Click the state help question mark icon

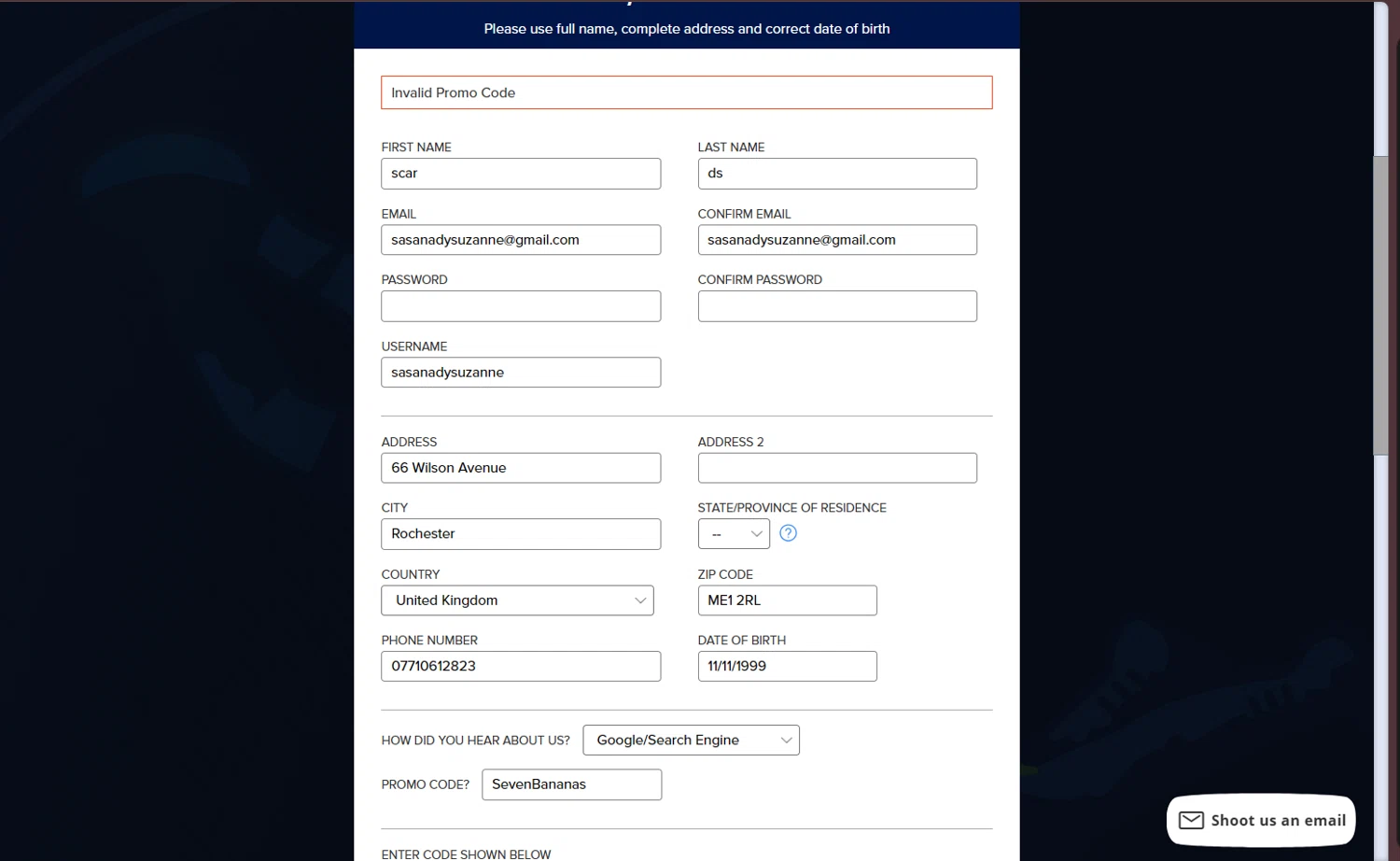click(788, 533)
